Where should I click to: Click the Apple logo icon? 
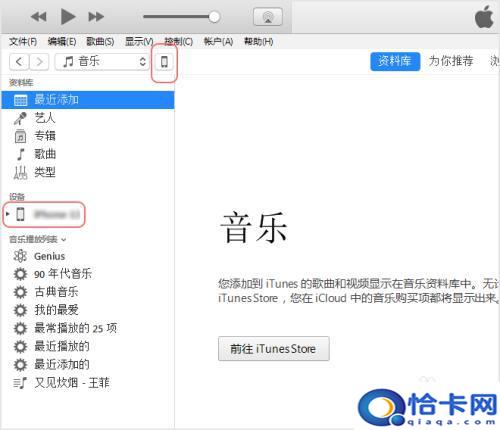[484, 17]
